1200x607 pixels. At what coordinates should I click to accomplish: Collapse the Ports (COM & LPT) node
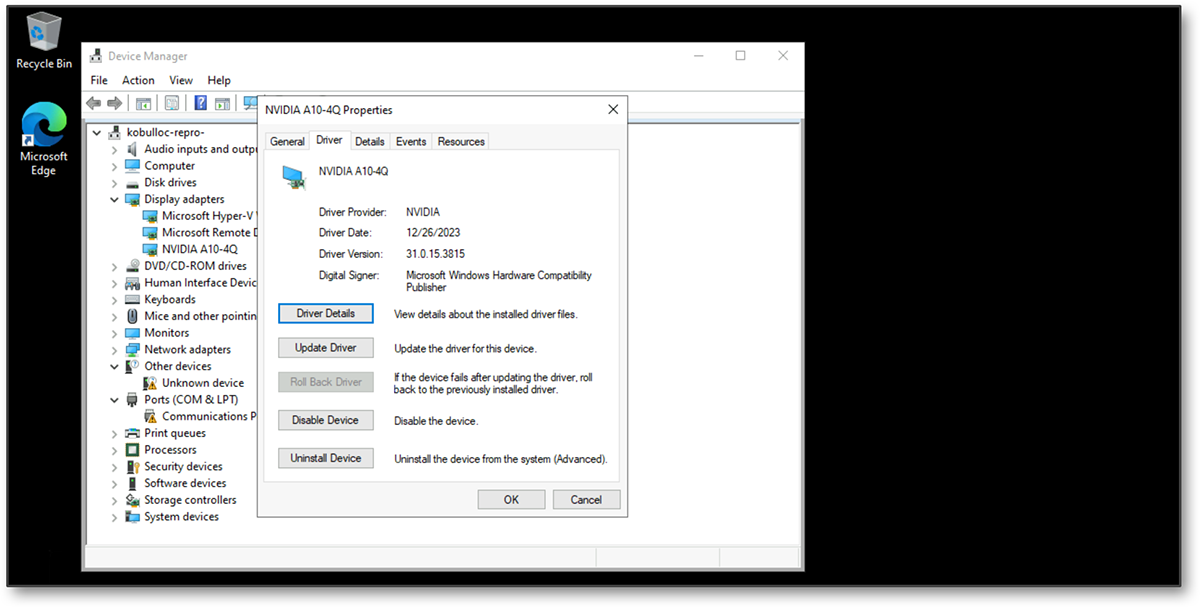[x=115, y=400]
